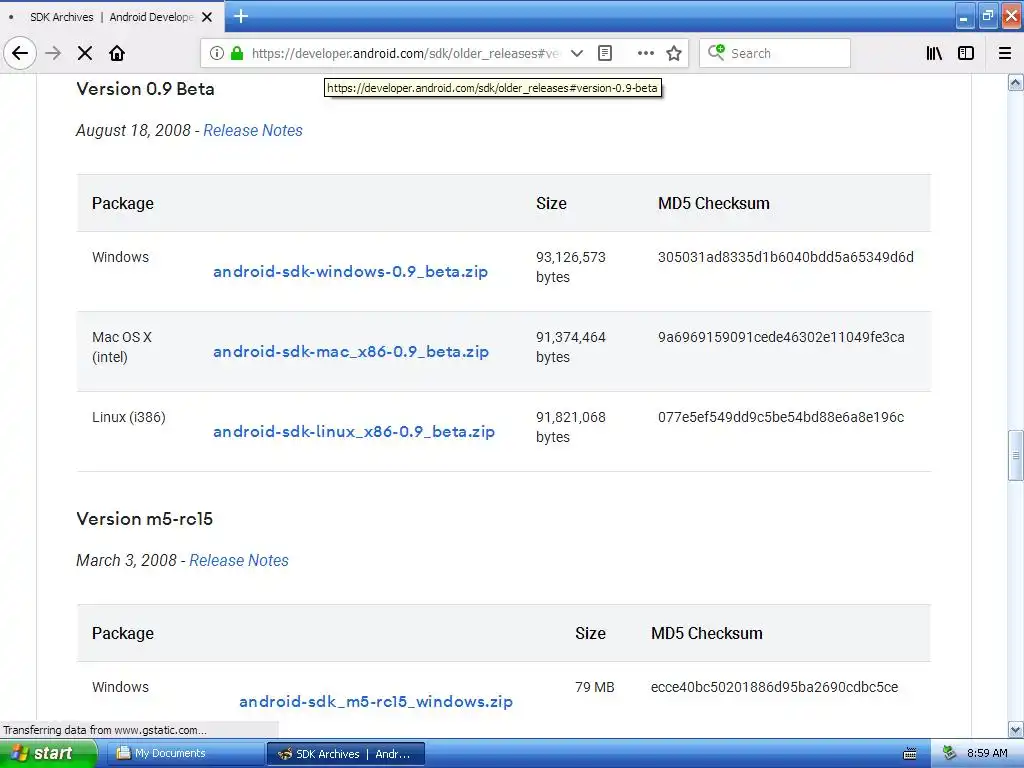
Task: Click the Linux (i386) package label
Action: [x=129, y=417]
